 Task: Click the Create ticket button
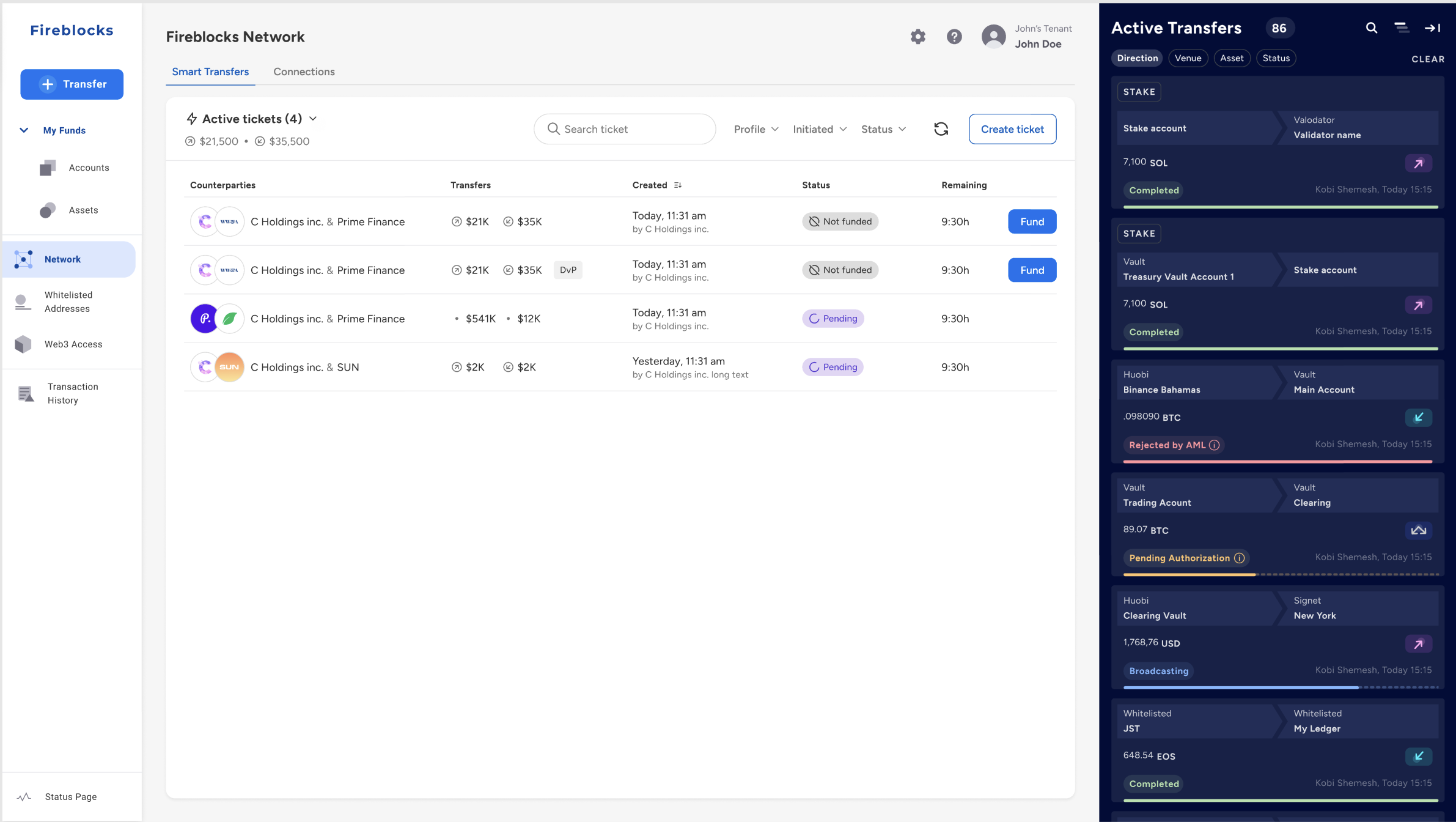tap(1012, 129)
